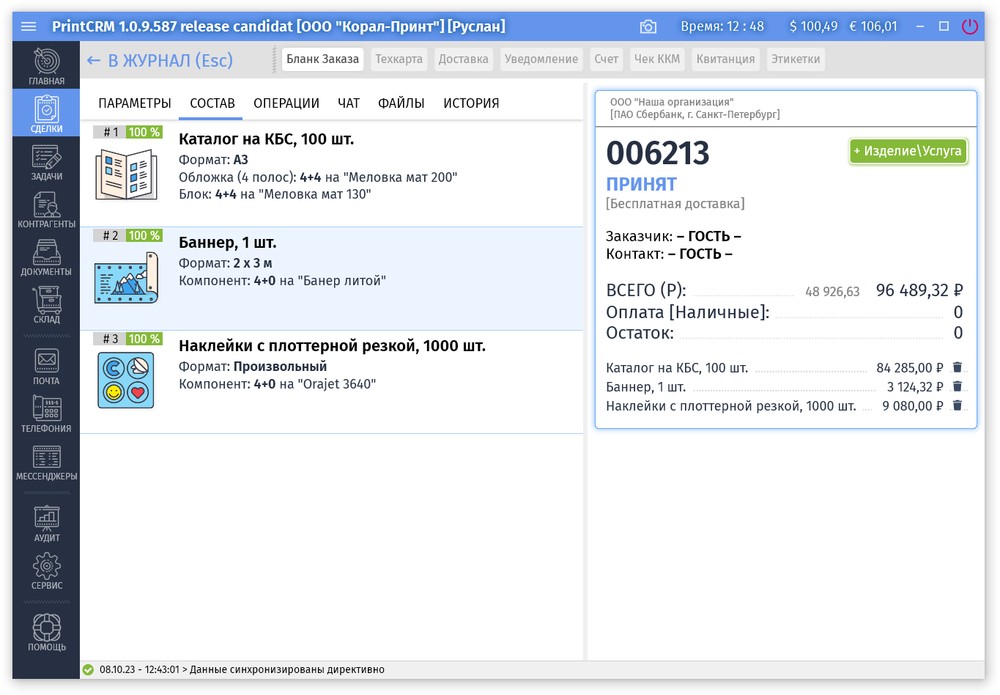
Task: Click the ПРИНЯТ order status
Action: click(641, 184)
